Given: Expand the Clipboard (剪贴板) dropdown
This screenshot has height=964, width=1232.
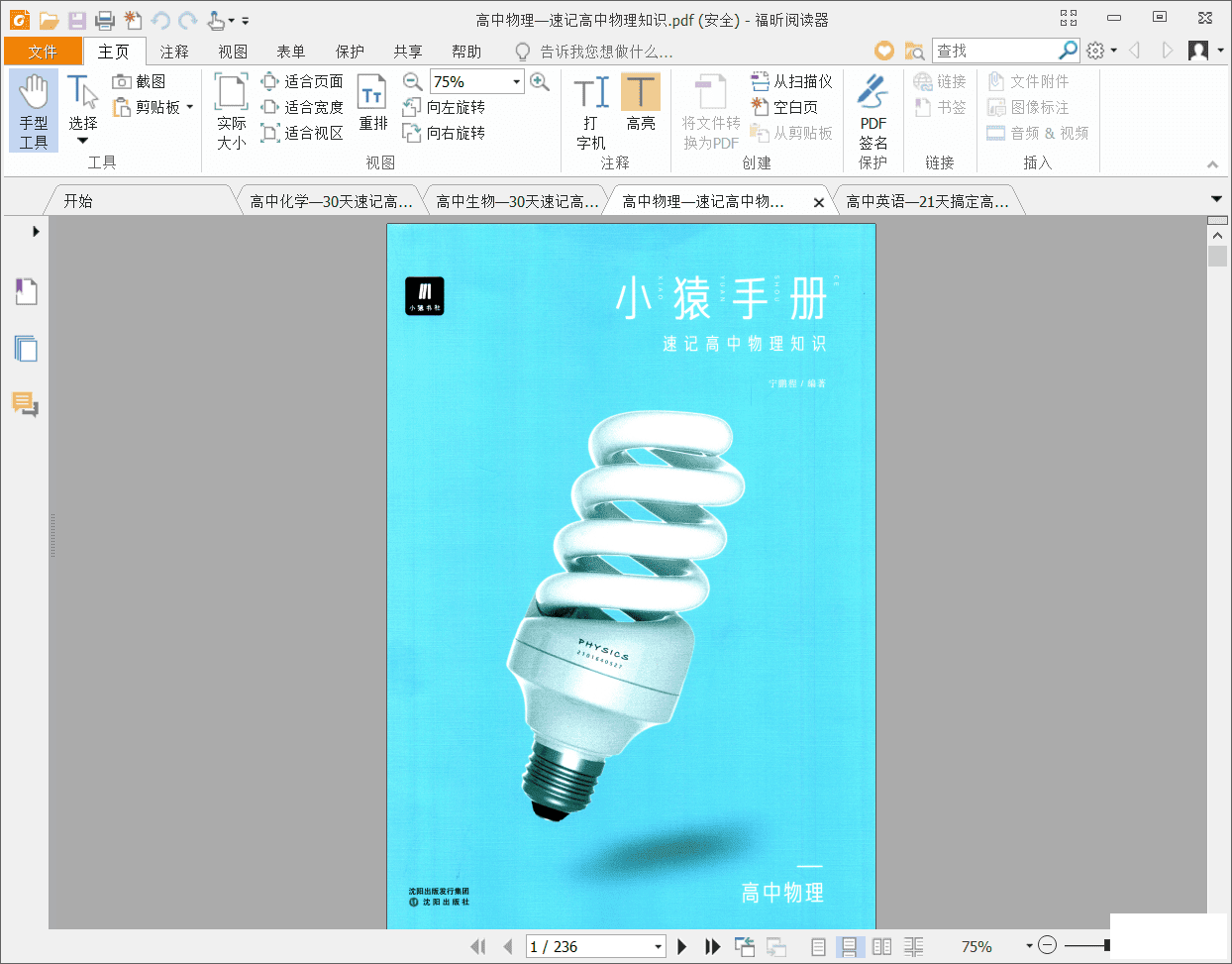Looking at the screenshot, I should (x=189, y=107).
